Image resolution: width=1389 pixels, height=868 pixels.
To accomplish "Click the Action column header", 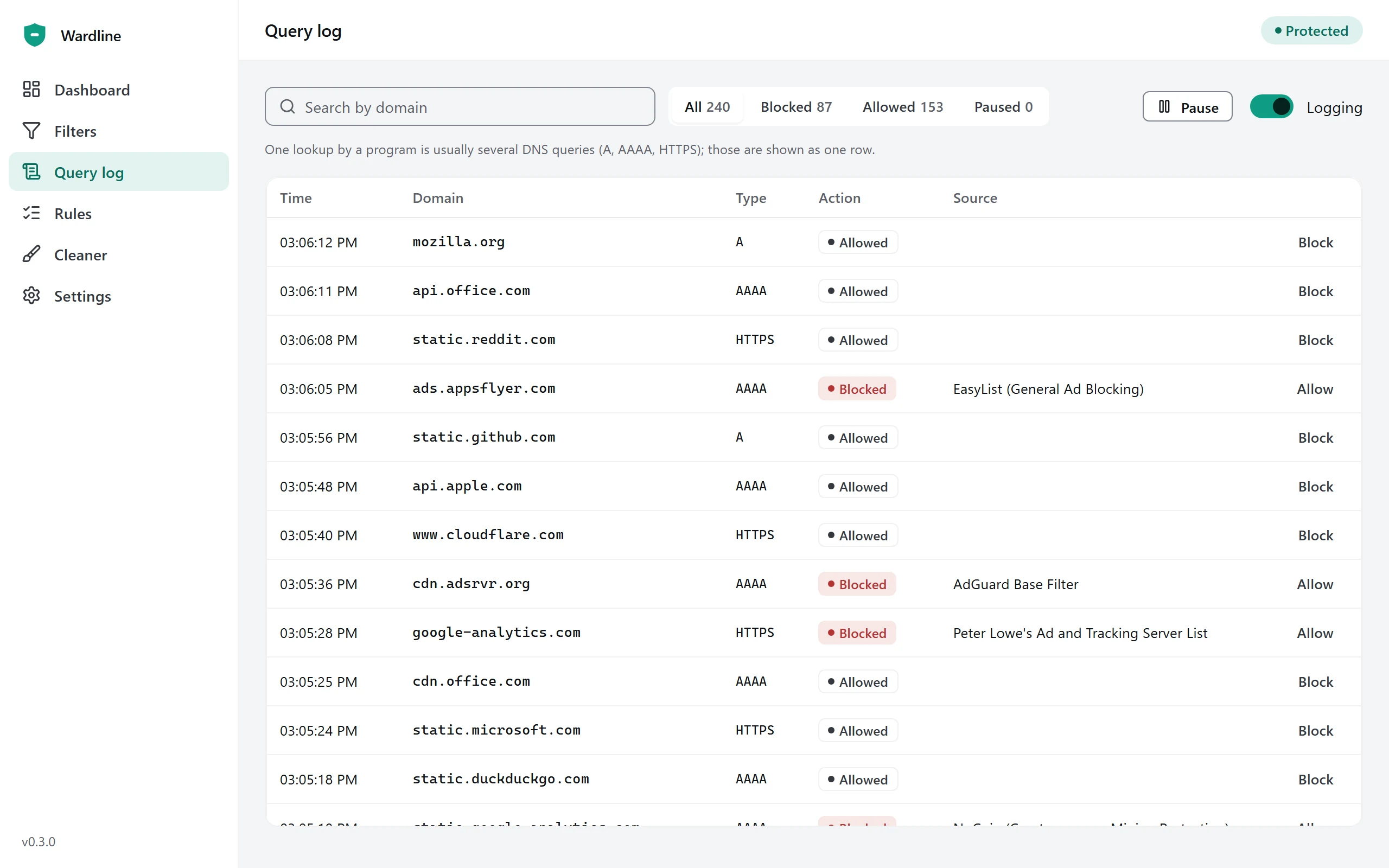I will click(x=839, y=198).
